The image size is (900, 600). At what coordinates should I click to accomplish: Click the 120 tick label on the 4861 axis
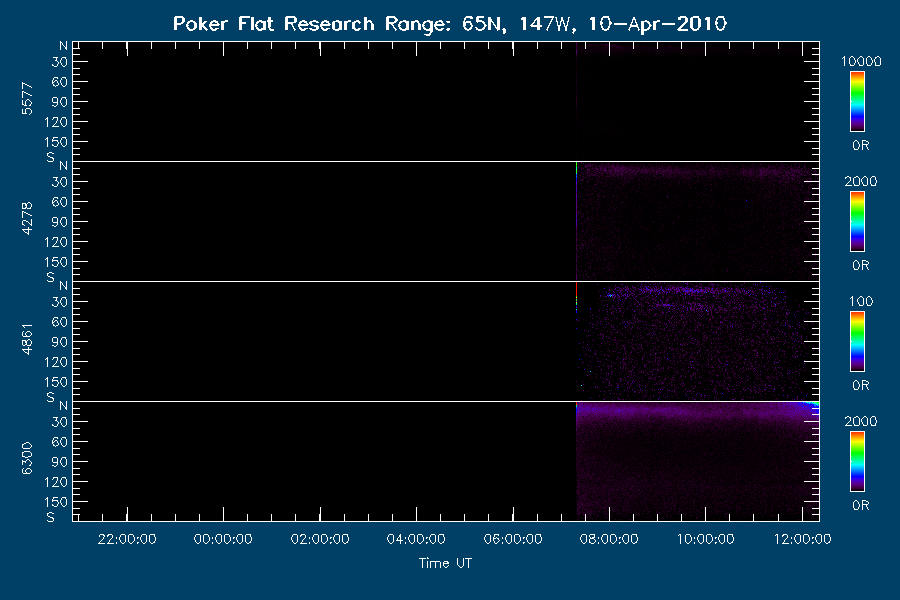point(56,362)
